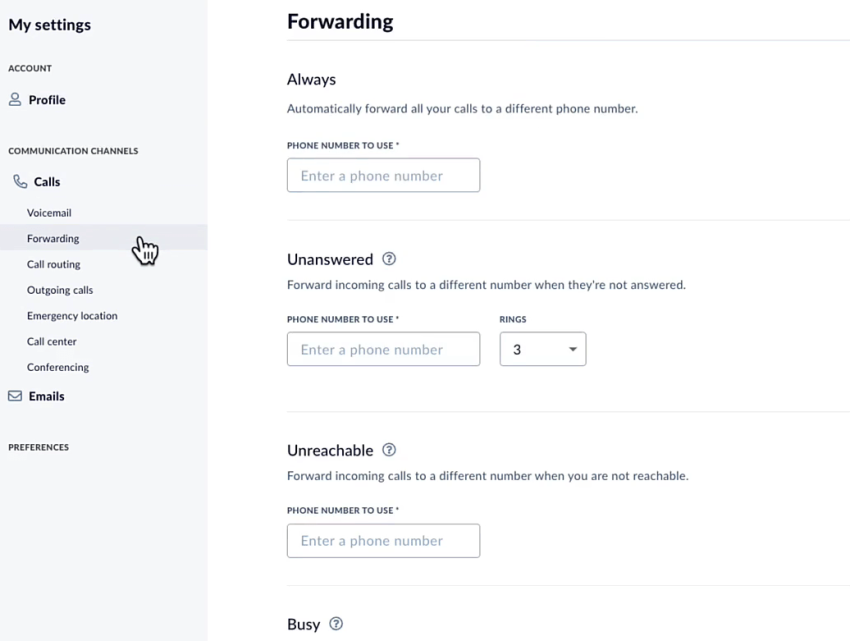Click the Profile person icon

[15, 99]
